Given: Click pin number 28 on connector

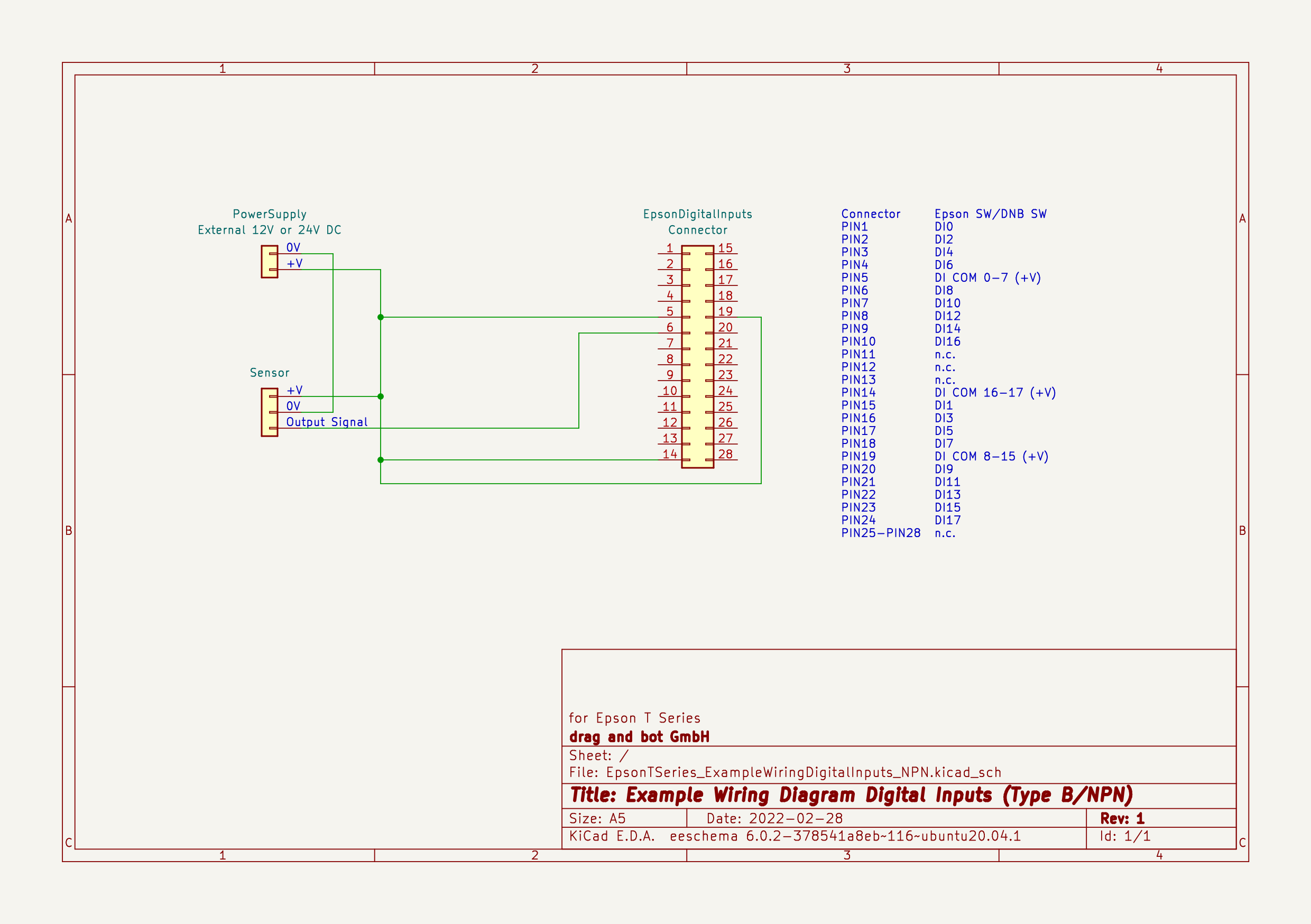Looking at the screenshot, I should pos(725,454).
